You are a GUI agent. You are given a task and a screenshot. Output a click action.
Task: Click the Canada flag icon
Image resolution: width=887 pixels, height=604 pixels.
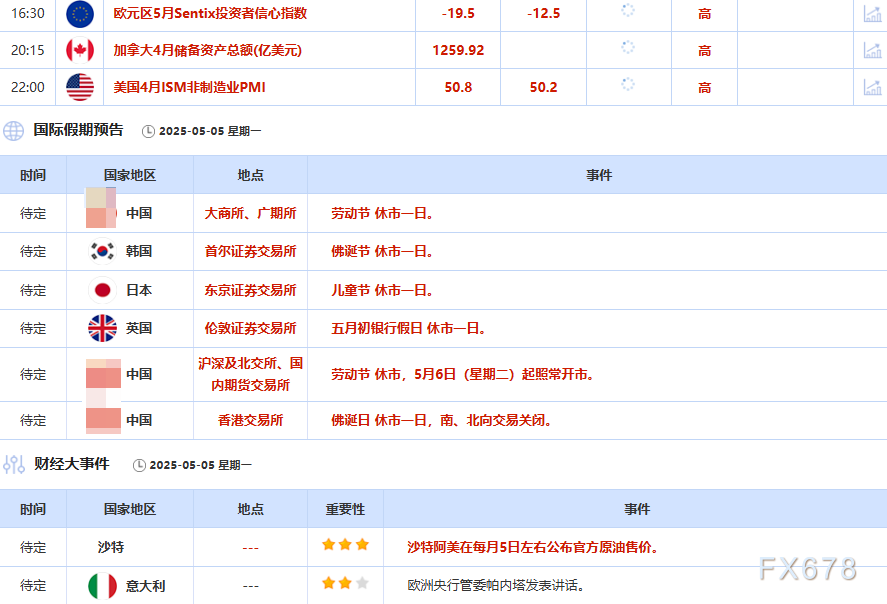(x=79, y=50)
